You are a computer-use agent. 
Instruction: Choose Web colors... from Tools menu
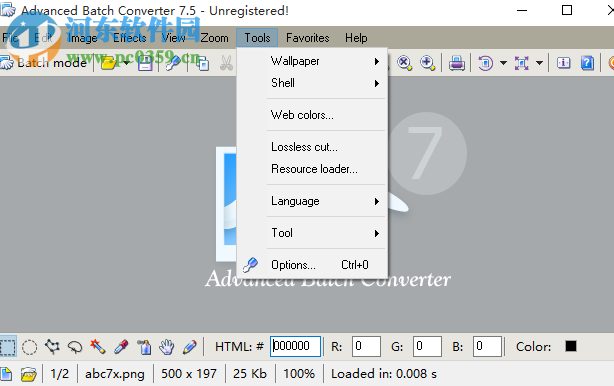click(x=312, y=115)
